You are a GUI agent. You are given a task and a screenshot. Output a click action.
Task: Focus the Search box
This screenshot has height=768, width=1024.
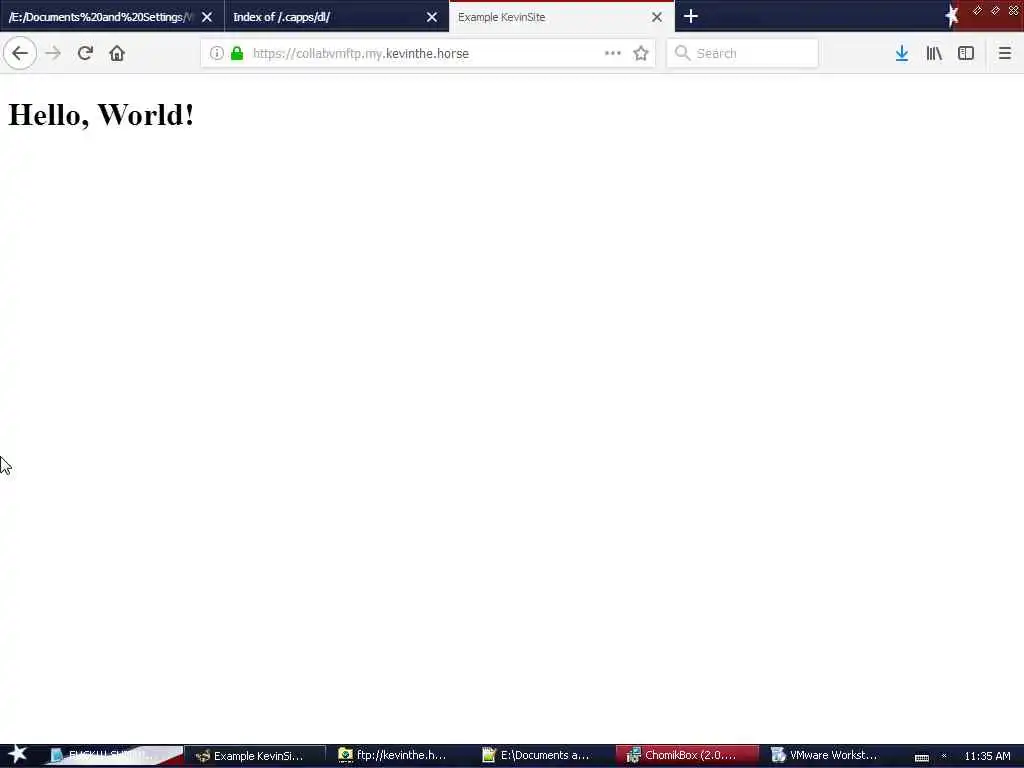click(743, 54)
